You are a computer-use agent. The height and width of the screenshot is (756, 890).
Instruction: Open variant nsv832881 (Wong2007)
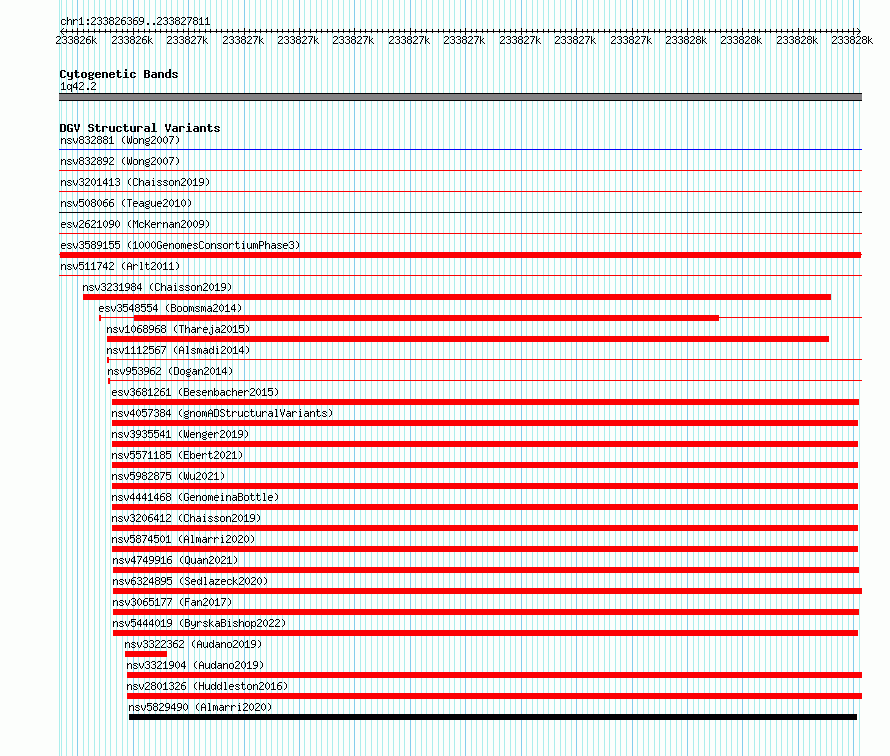[x=120, y=140]
